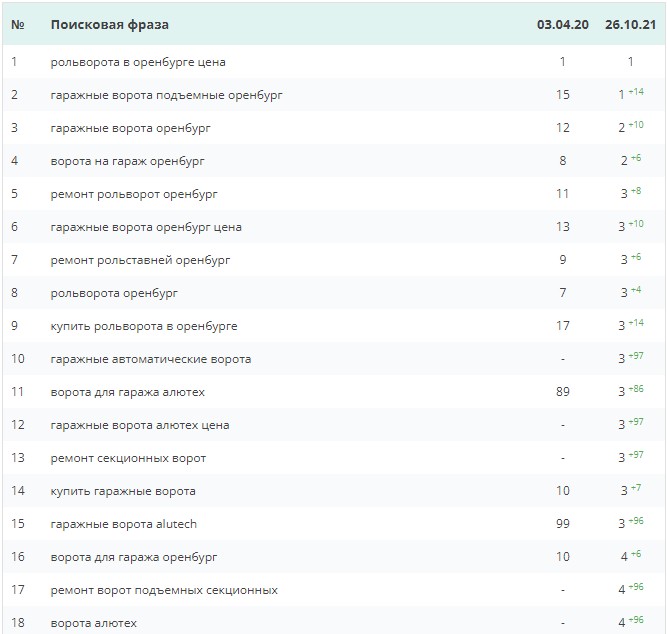Screen dimensions: 667x634
Task: Open phrase "ремонт секционных ворот"
Action: pyautogui.click(x=128, y=458)
